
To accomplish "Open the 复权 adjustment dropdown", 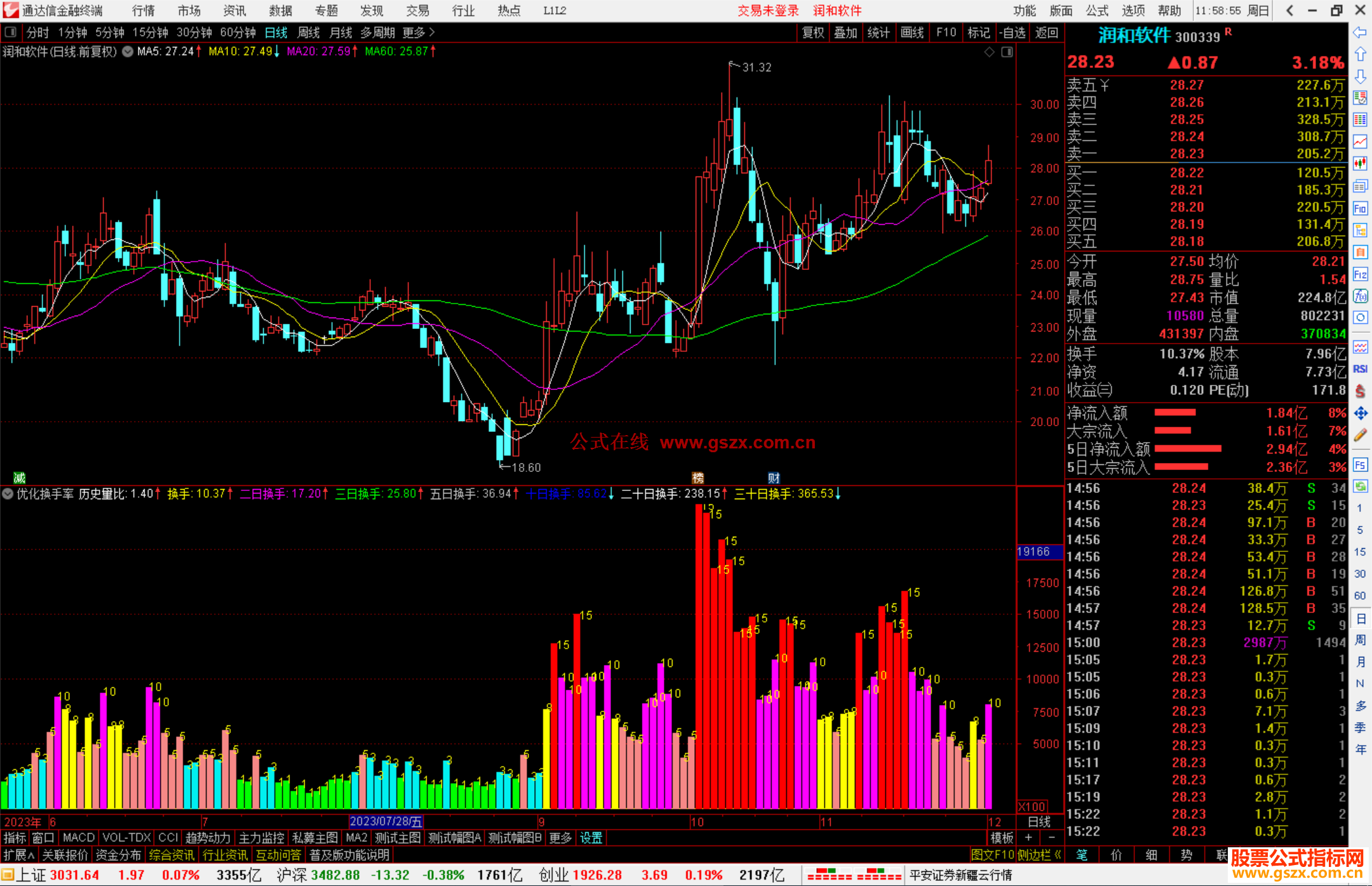I will pyautogui.click(x=812, y=32).
